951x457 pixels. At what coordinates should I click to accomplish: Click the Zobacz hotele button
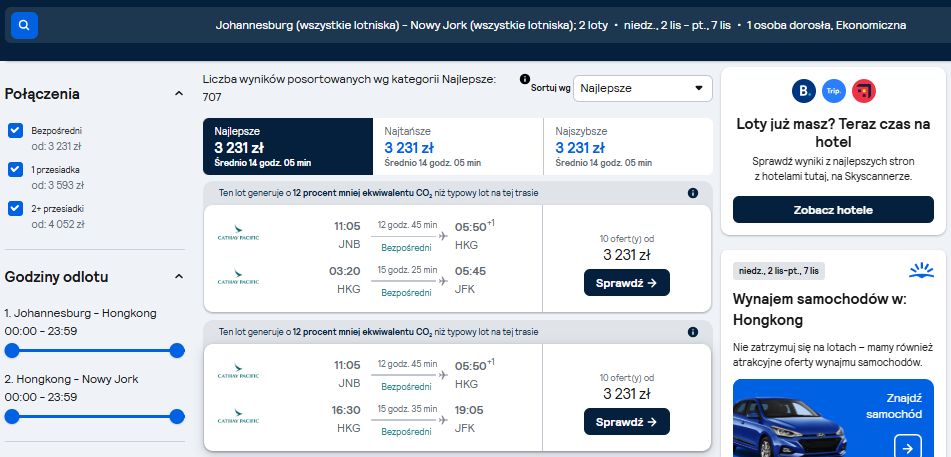833,210
